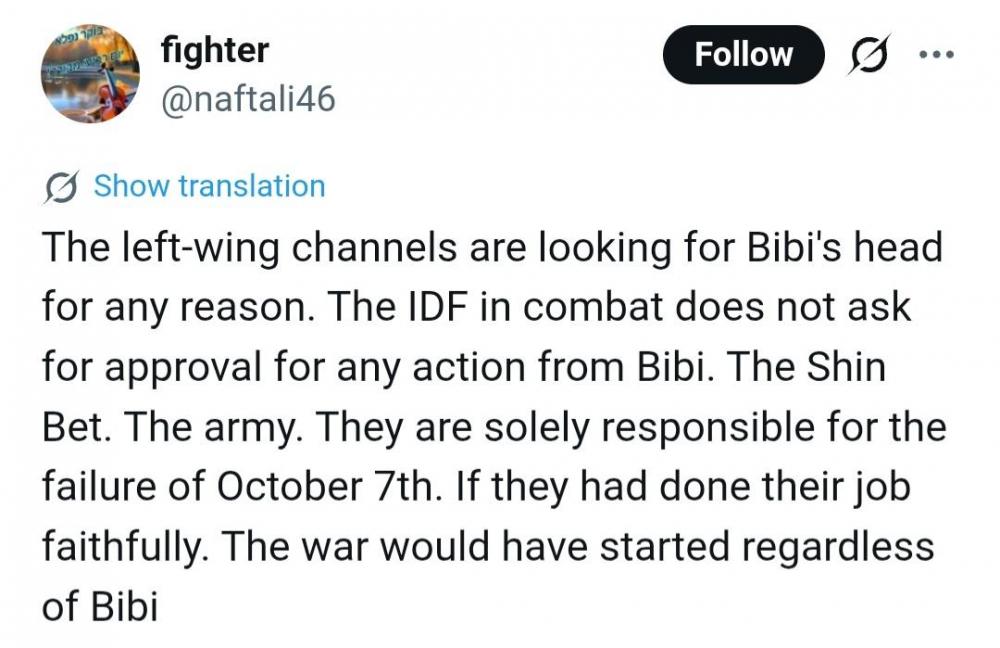Click the post's first line about left-wing channels

coord(491,247)
